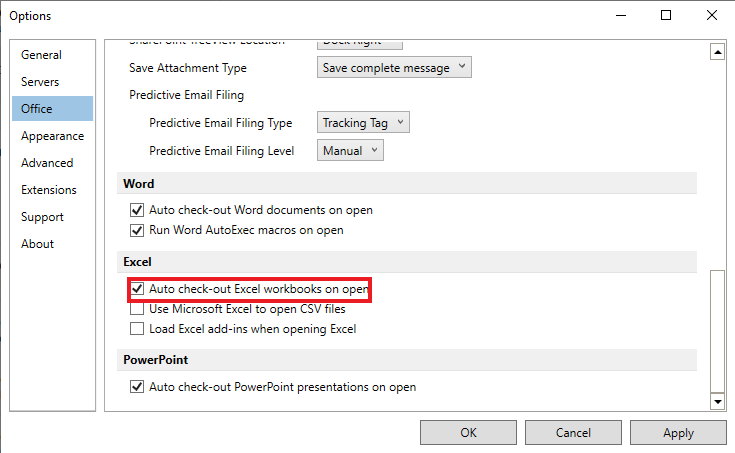Click the scrollbar down arrow
Screen dimensions: 735x453
(718, 401)
